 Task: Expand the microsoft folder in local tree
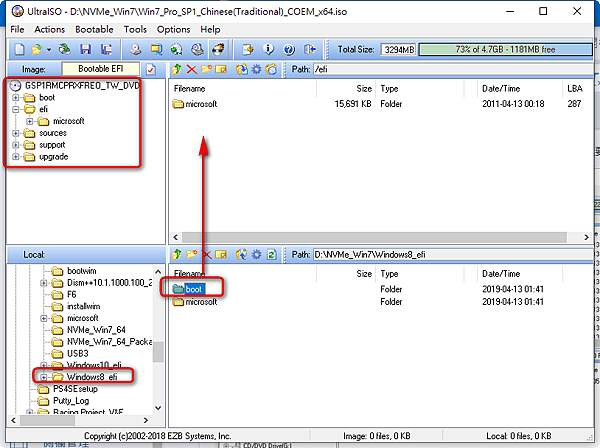(44, 318)
